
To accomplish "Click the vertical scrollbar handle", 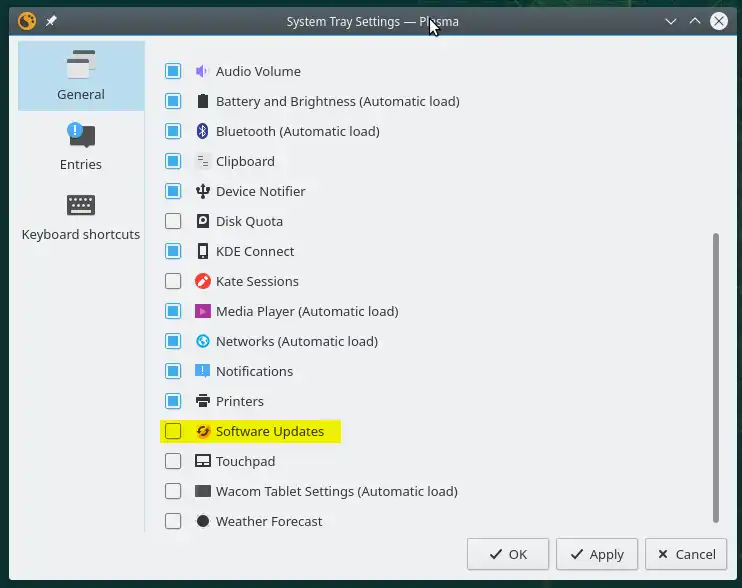I will coord(716,377).
